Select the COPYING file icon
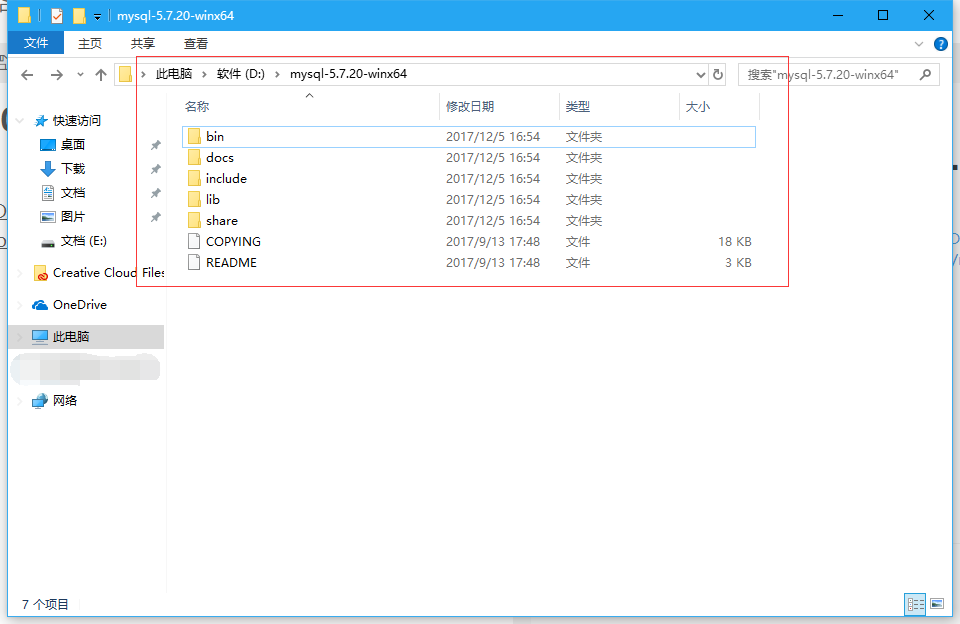 [194, 241]
